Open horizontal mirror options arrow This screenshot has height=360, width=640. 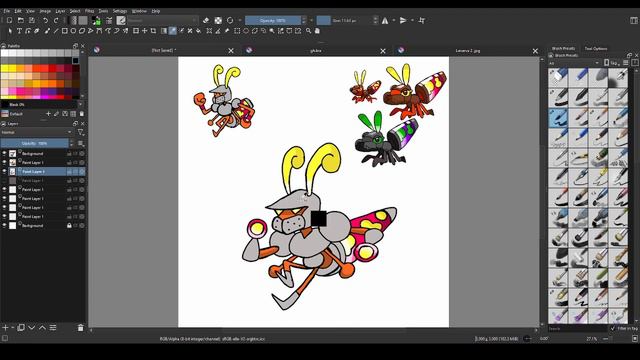tap(393, 20)
